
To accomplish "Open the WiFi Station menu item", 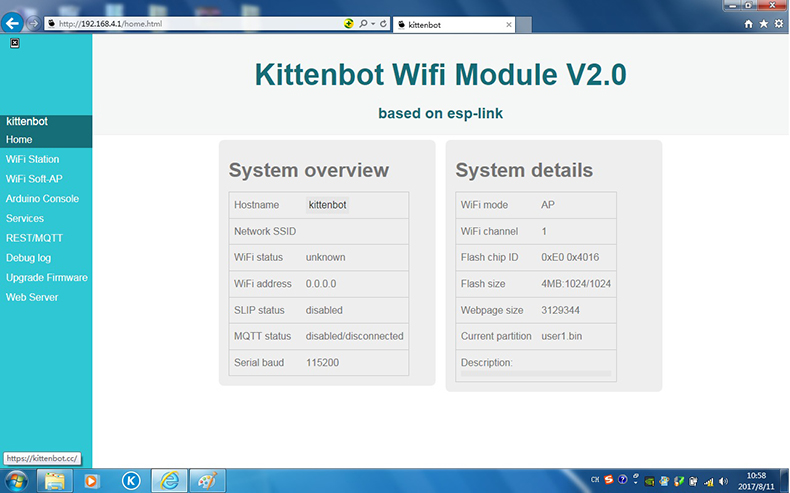I will 32,159.
